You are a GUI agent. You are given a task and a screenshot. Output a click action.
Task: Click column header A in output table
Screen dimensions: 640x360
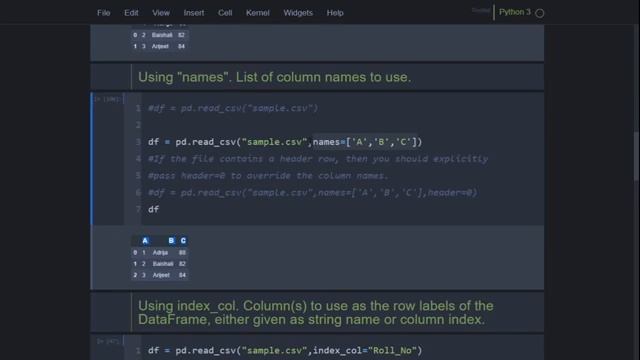tap(145, 241)
